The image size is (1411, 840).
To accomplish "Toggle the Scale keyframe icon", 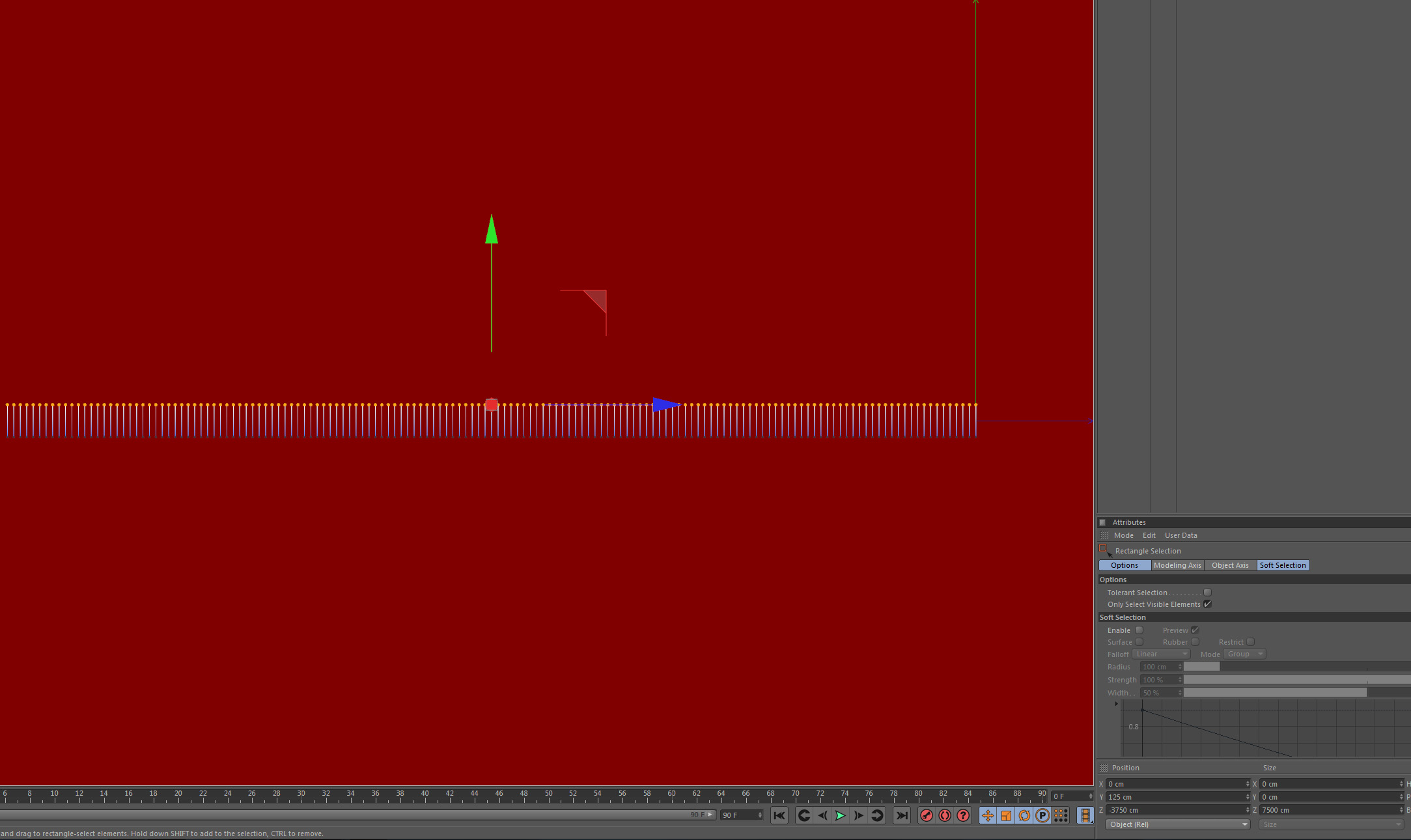I will pos(1006,815).
